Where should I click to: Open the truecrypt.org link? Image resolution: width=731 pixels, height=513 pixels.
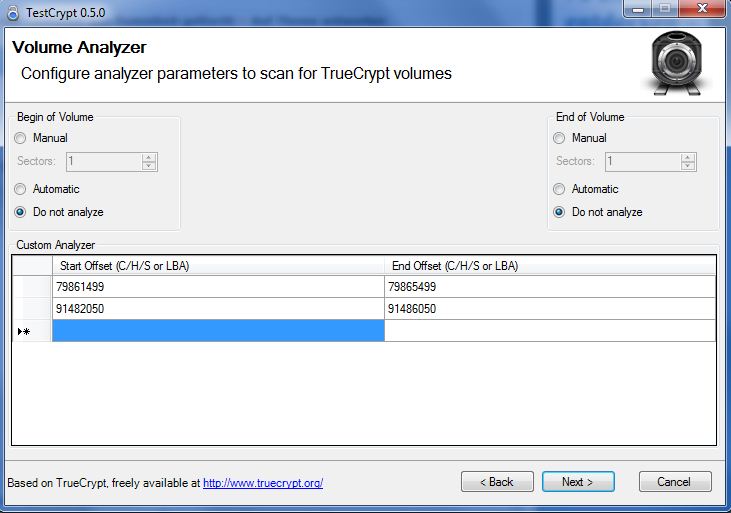click(263, 483)
